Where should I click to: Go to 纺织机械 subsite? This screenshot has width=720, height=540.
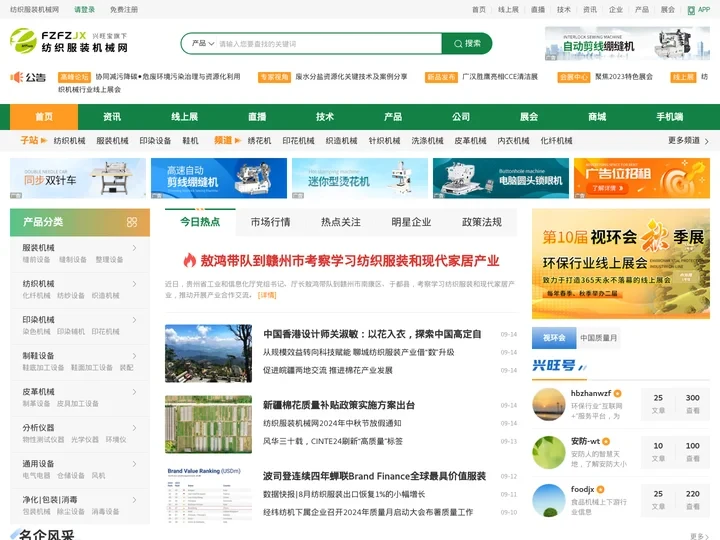[x=69, y=141]
